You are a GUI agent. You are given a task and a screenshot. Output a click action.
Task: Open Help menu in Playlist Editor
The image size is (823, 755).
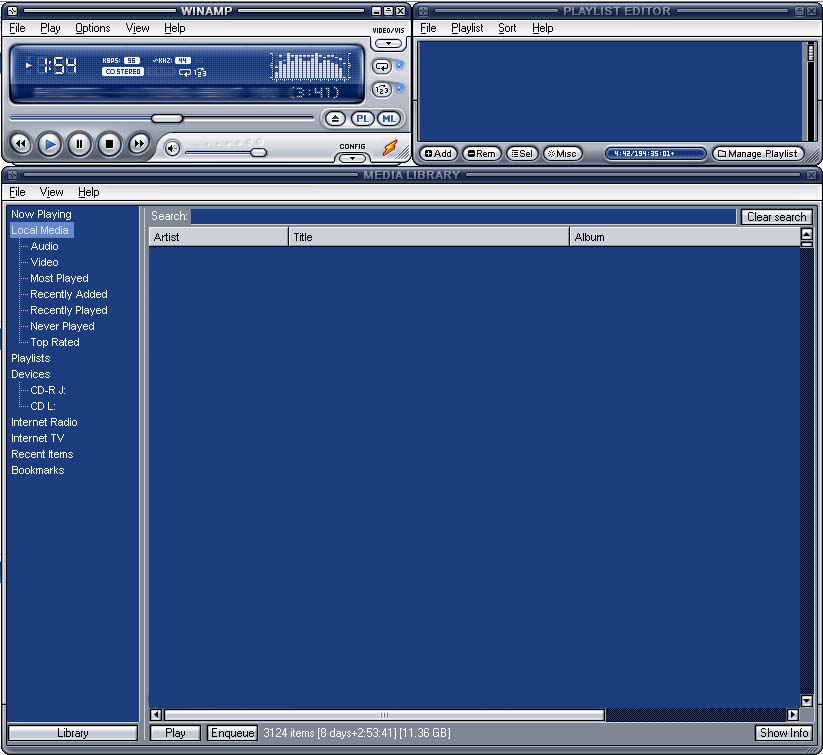coord(543,28)
